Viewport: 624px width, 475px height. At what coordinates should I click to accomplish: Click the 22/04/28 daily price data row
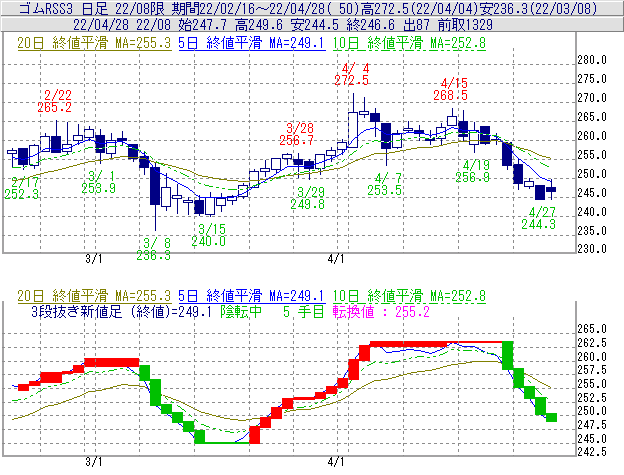click(x=283, y=25)
